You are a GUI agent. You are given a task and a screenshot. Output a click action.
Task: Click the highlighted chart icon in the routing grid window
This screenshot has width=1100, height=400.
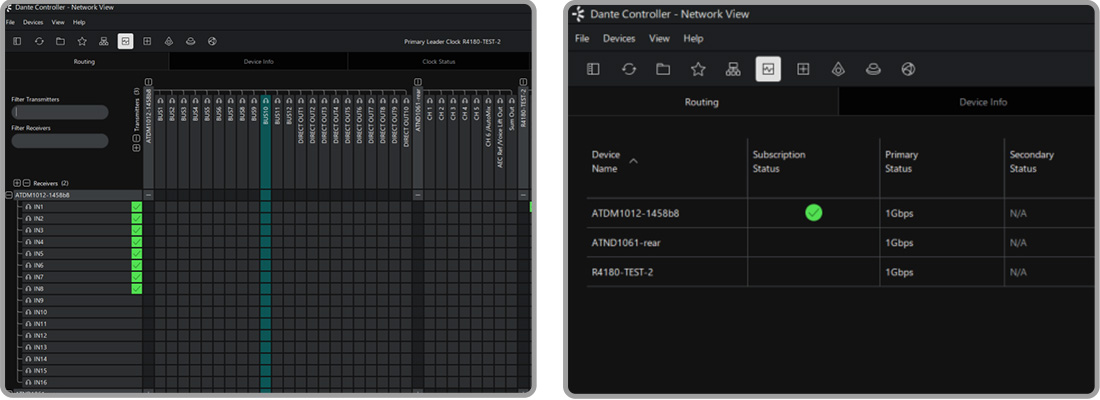[x=126, y=41]
